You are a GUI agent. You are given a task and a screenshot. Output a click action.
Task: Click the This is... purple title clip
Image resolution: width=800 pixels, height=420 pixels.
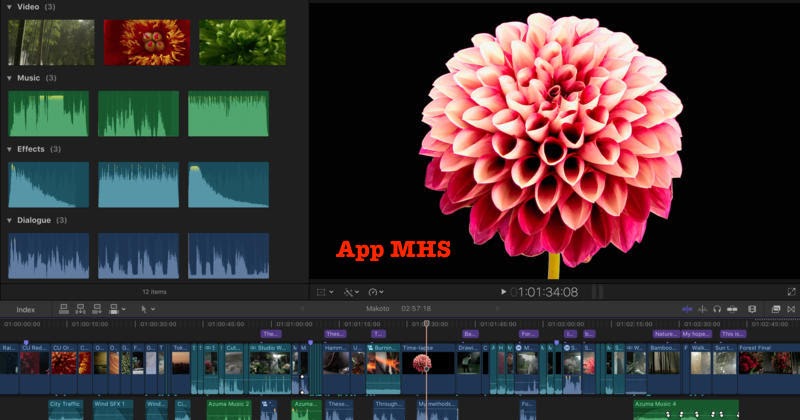(x=733, y=334)
